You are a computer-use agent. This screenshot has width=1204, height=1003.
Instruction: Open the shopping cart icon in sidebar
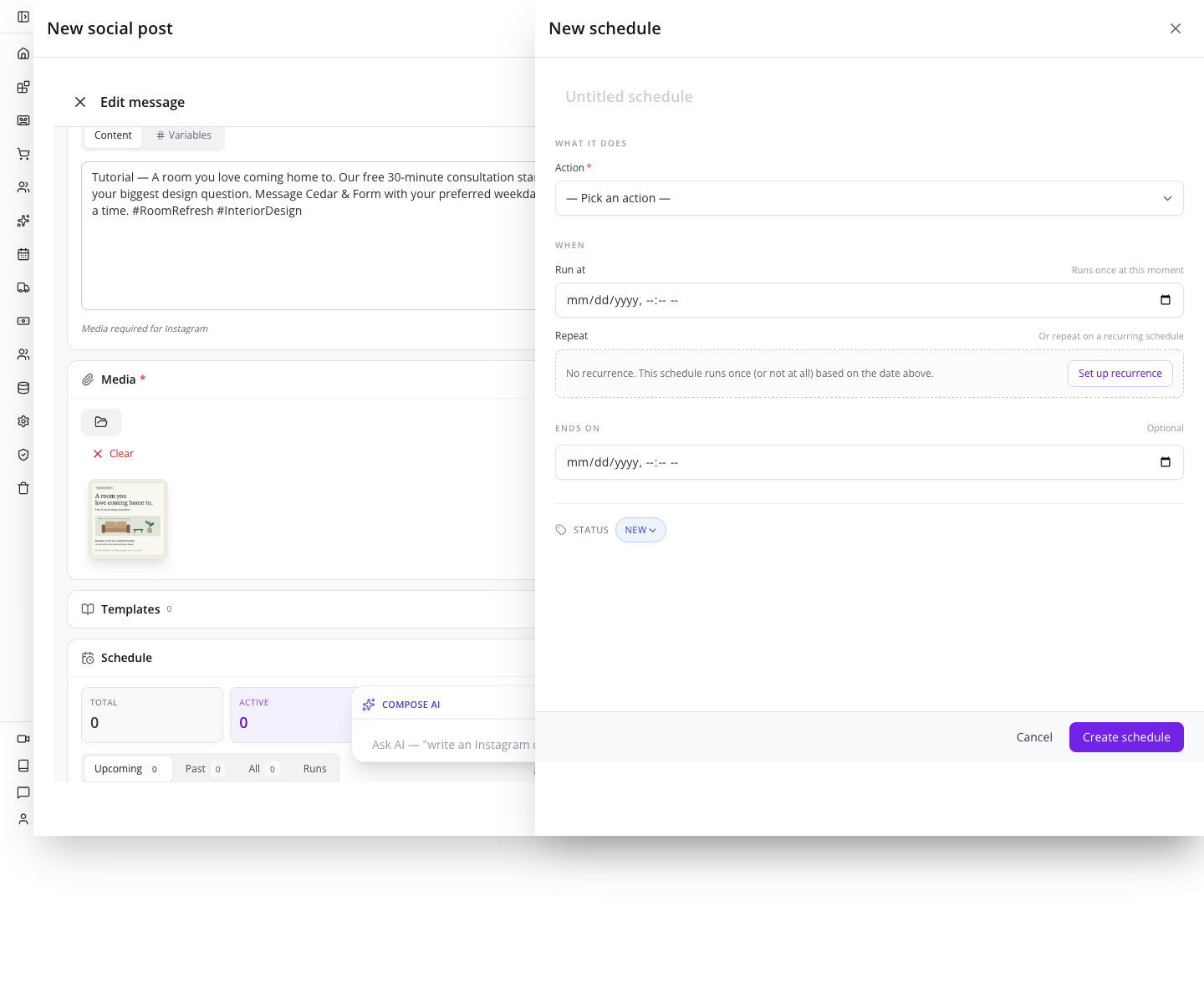tap(23, 154)
